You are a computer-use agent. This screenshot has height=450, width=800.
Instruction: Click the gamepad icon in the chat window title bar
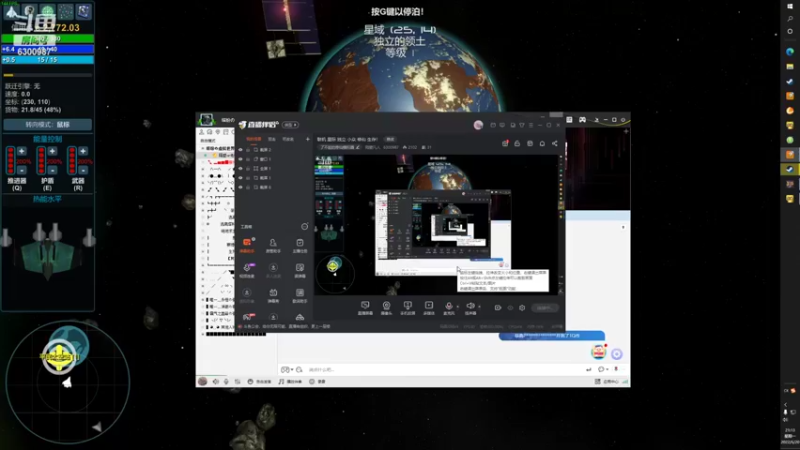click(x=582, y=120)
